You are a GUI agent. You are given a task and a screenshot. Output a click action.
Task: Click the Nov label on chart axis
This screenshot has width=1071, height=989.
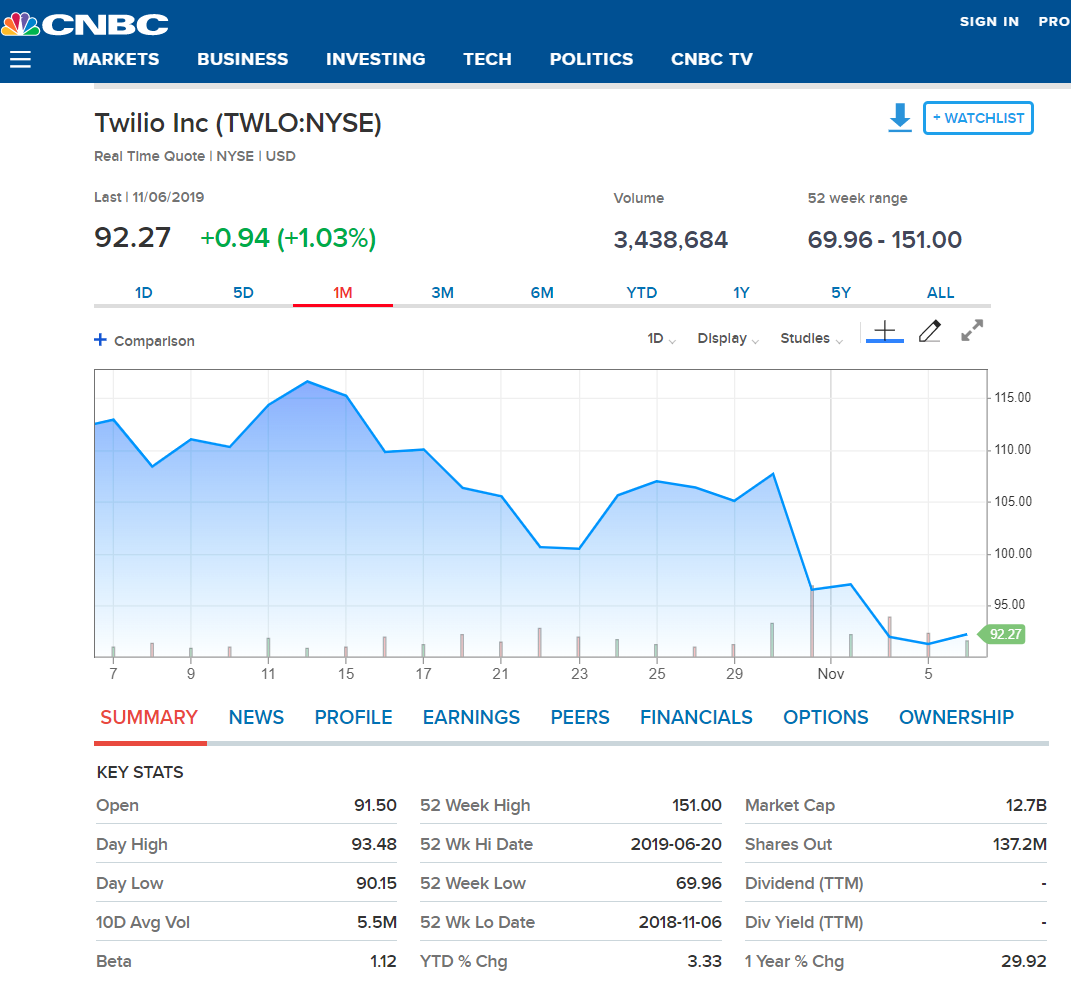831,674
